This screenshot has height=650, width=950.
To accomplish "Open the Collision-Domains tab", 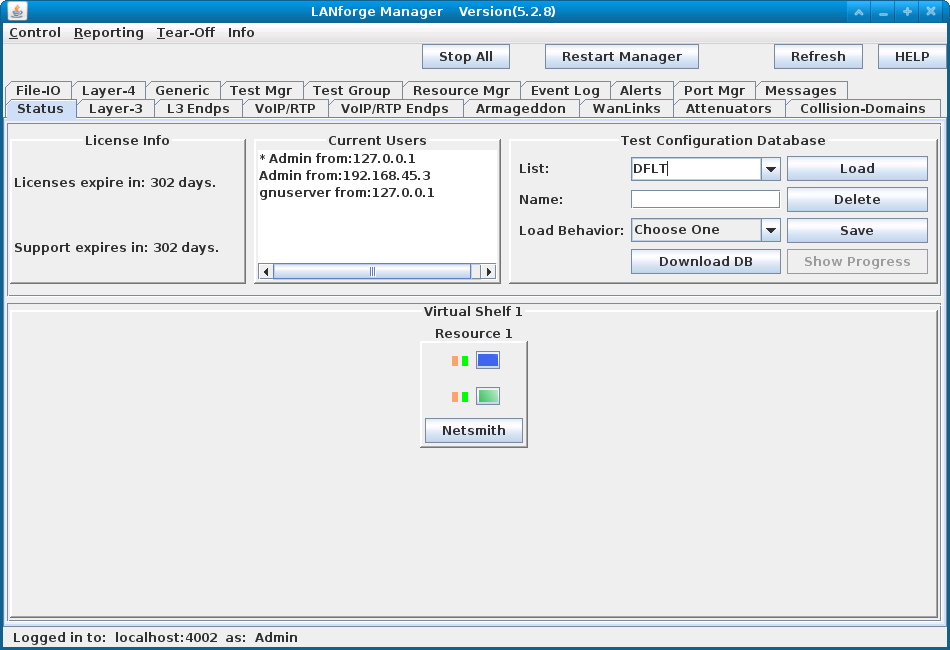I will click(x=863, y=108).
